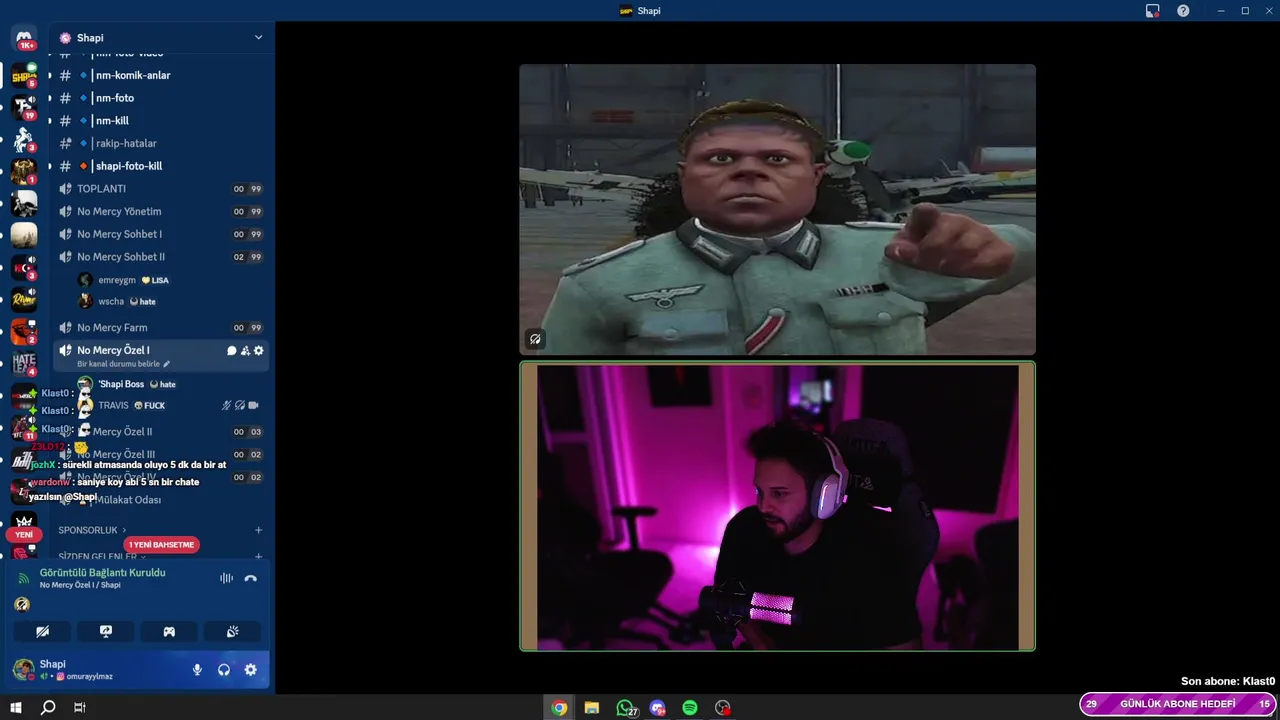Expand Shapi server menu chevron

pos(258,38)
